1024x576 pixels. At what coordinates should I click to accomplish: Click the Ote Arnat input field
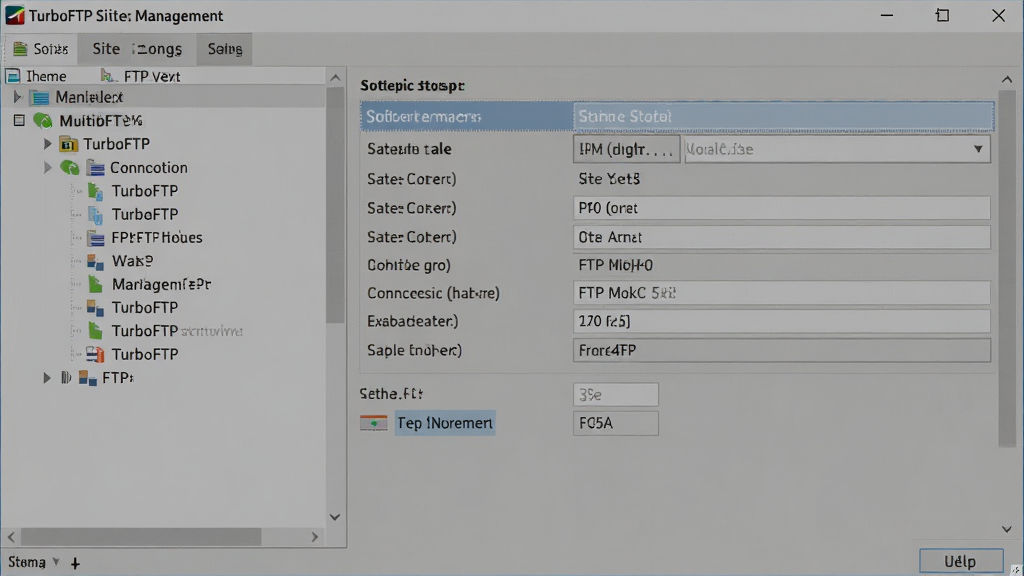782,237
